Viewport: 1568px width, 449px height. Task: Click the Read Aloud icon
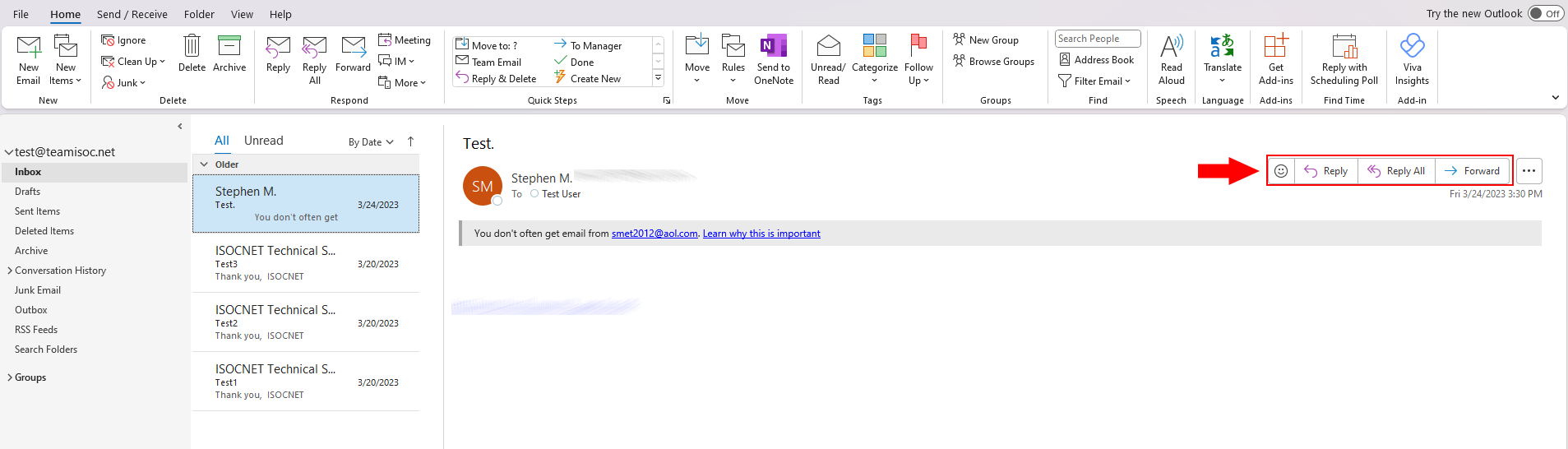pyautogui.click(x=1171, y=47)
